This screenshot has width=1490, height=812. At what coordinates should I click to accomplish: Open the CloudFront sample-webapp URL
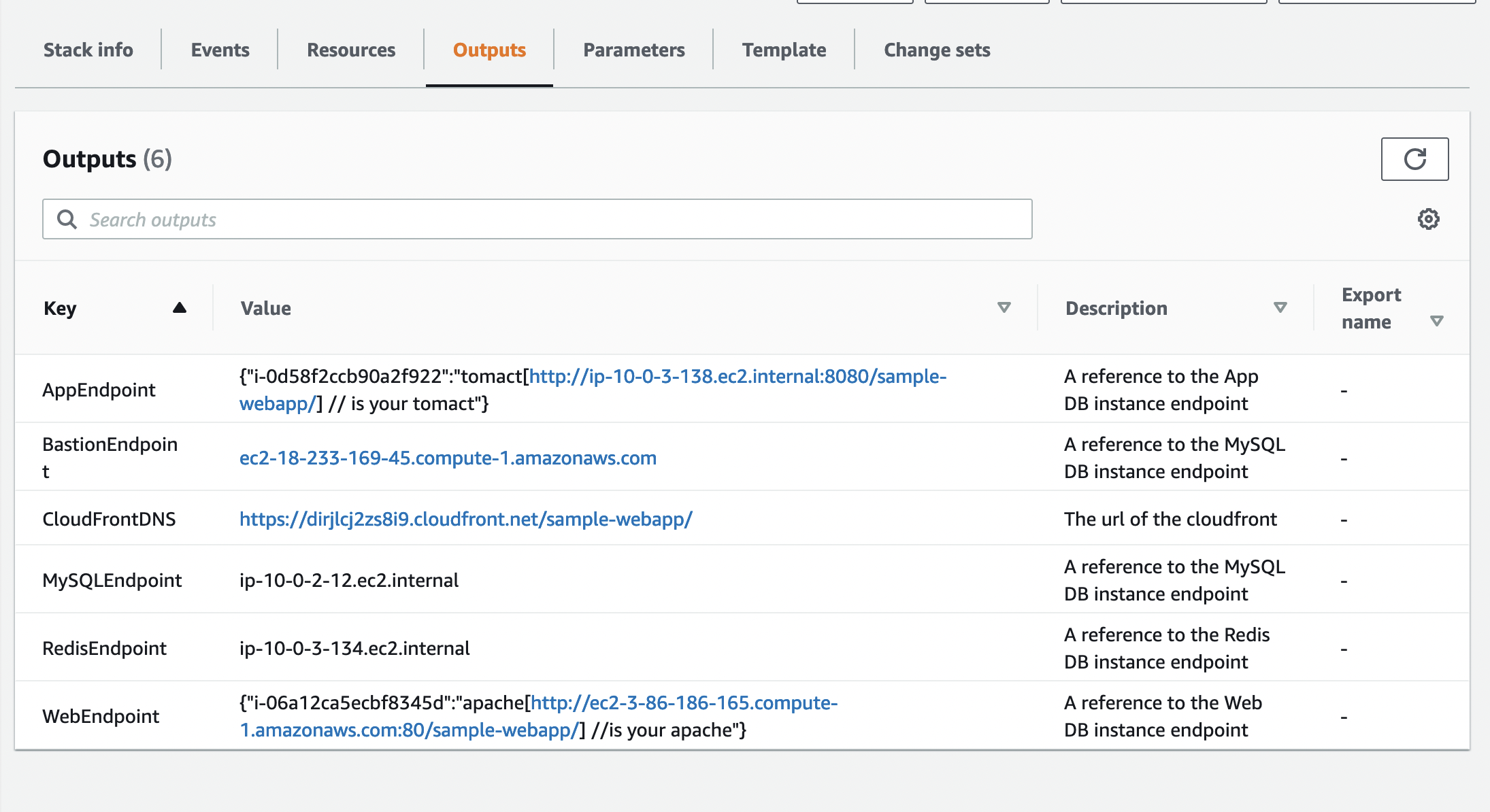[465, 519]
